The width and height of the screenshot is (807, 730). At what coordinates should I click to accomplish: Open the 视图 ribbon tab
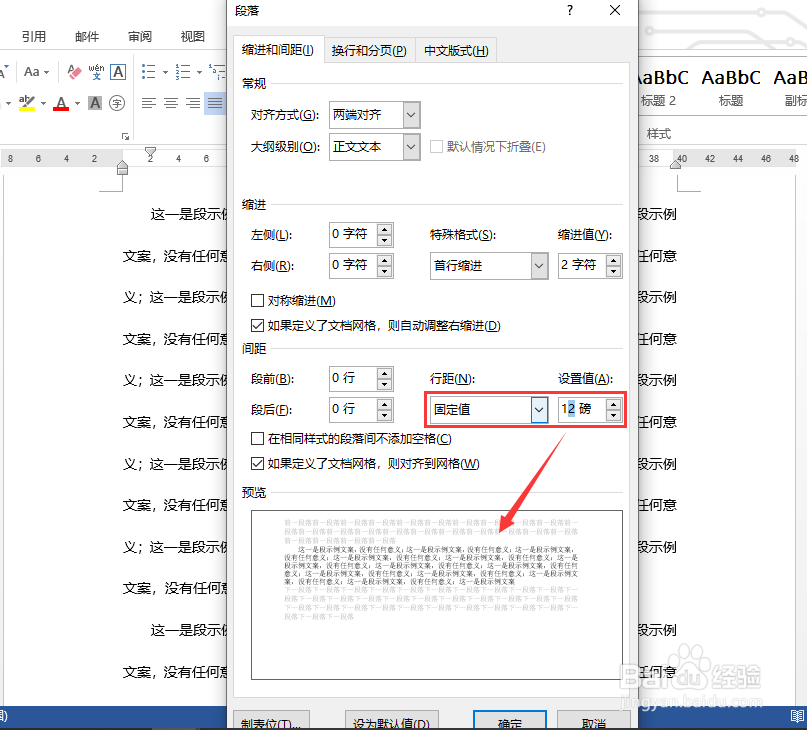pyautogui.click(x=193, y=36)
